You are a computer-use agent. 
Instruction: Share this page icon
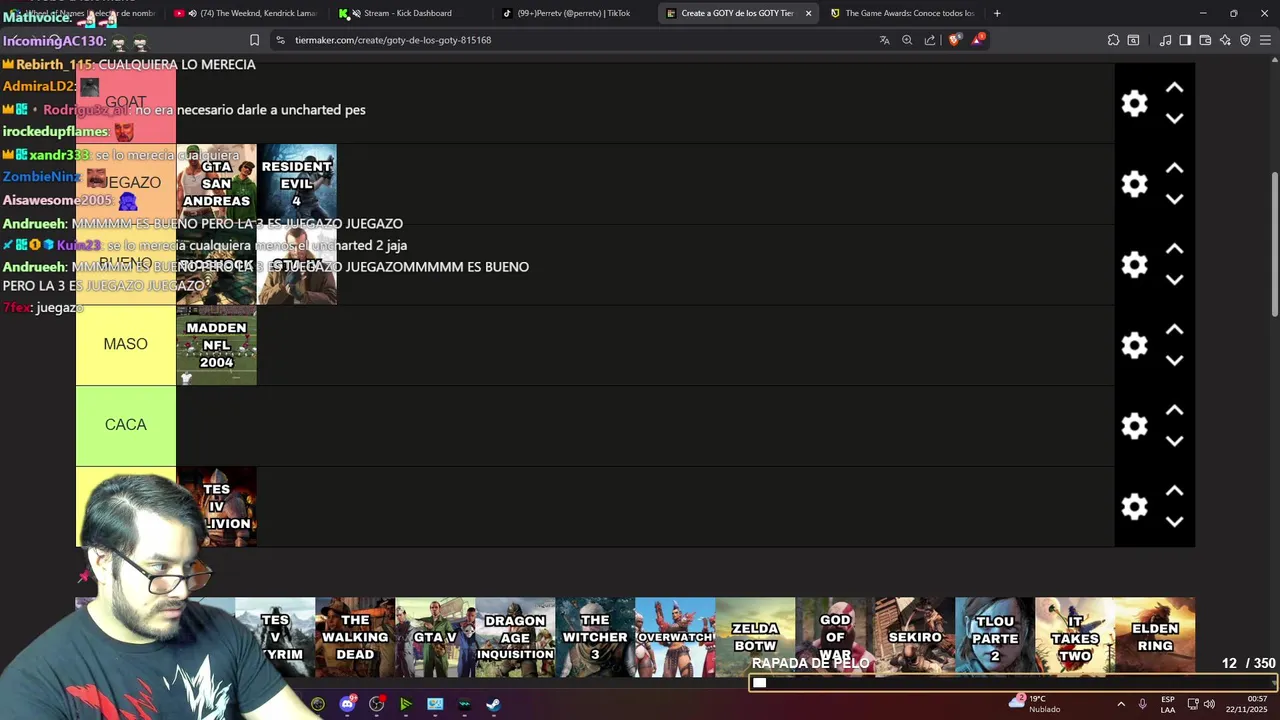point(930,40)
